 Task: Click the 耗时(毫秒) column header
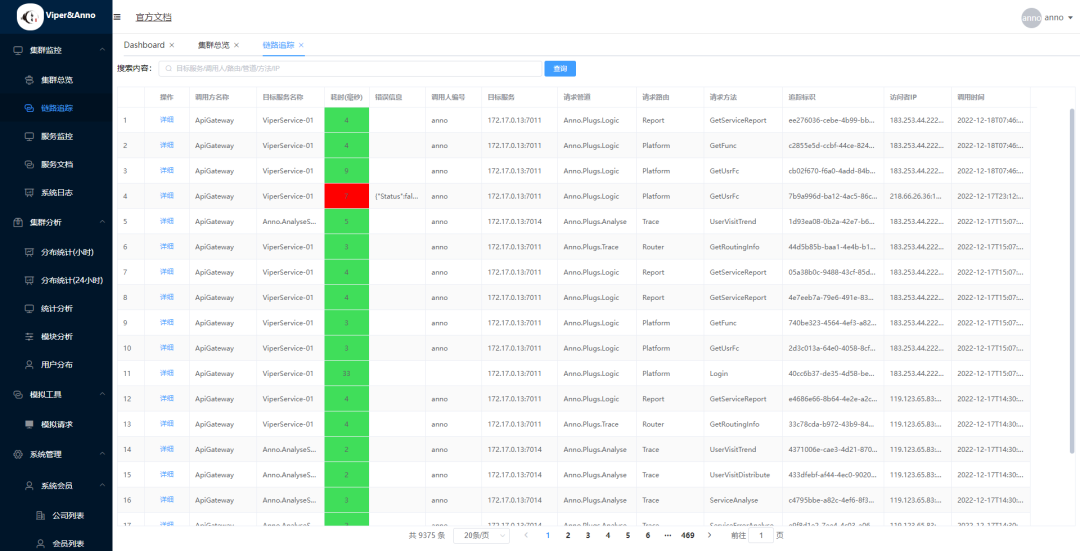(346, 97)
